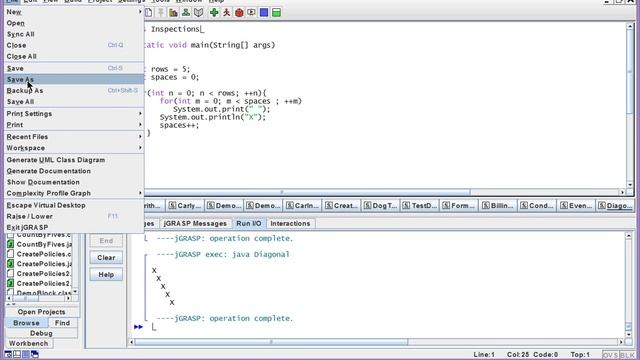Click the cascading windows icon at bottom-left

pos(35,354)
